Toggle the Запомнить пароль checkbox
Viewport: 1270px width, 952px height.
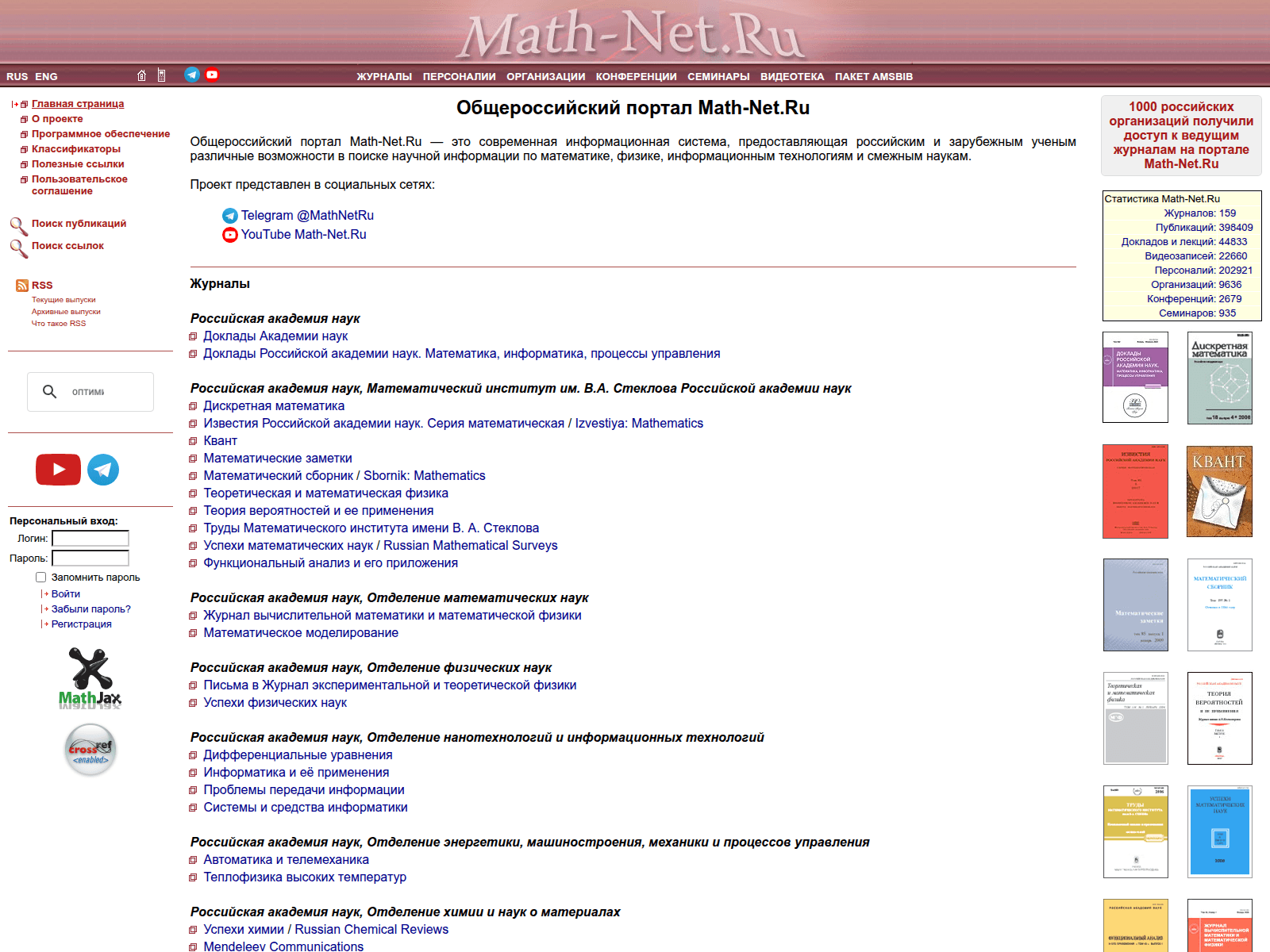(41, 578)
